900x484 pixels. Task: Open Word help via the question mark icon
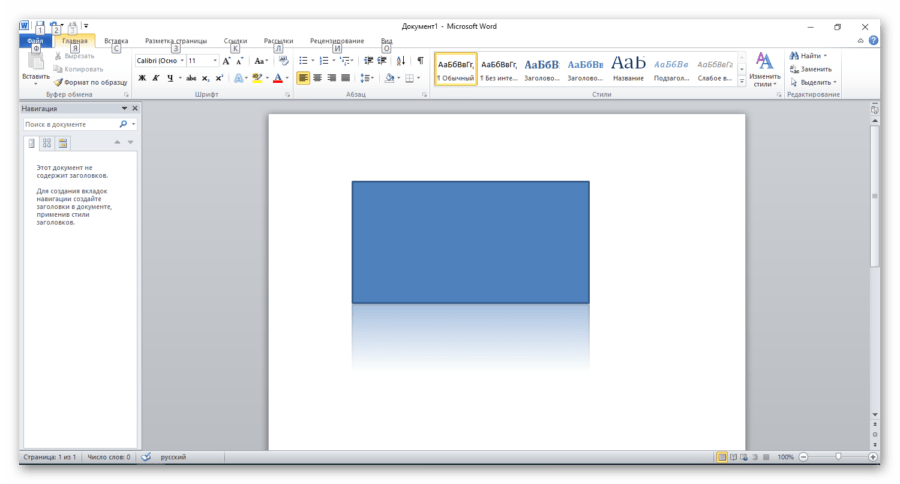point(873,41)
